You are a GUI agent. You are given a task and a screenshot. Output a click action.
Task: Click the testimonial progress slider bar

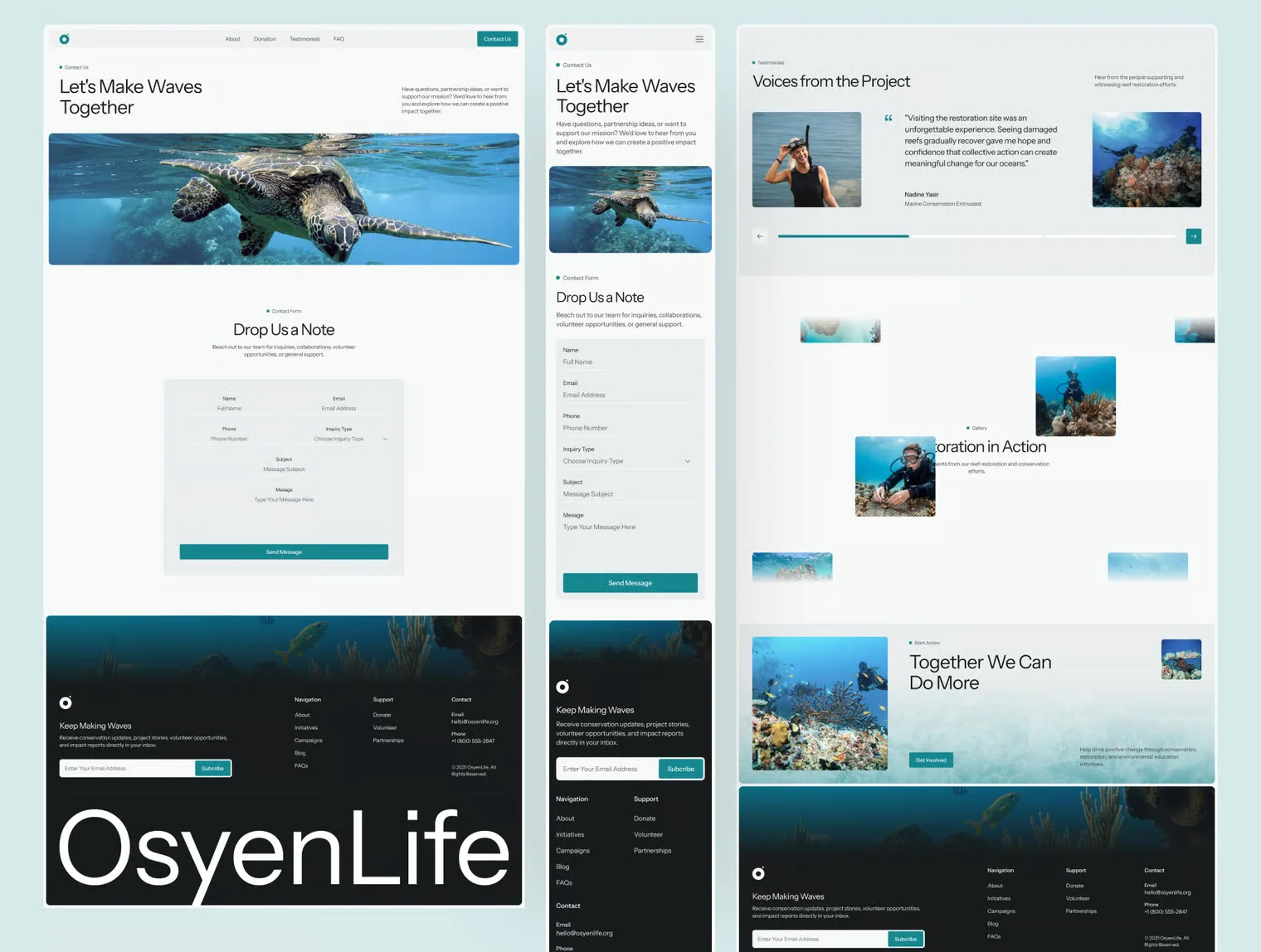pos(976,236)
